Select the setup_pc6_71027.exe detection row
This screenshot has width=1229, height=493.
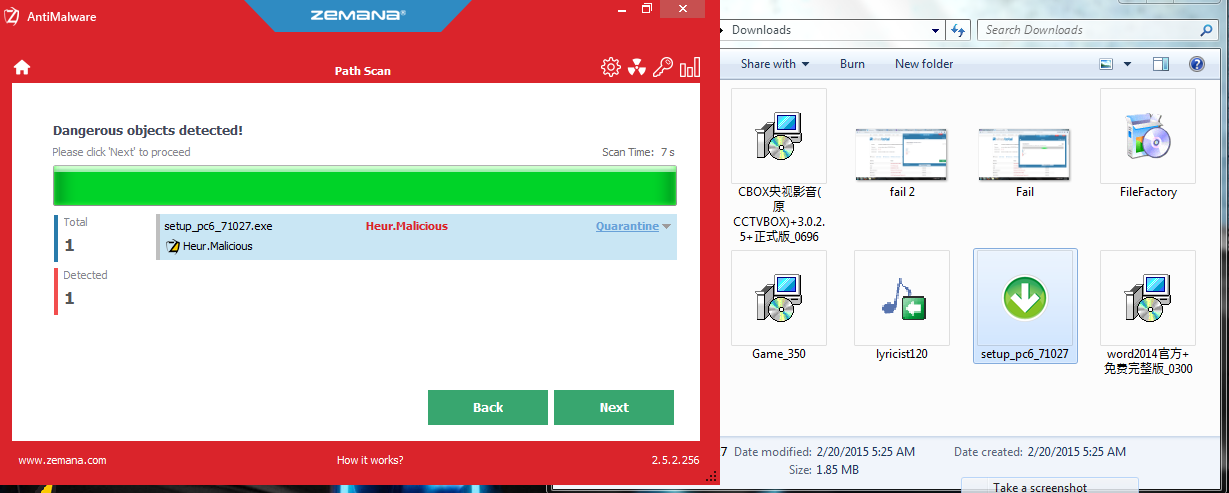pyautogui.click(x=417, y=237)
